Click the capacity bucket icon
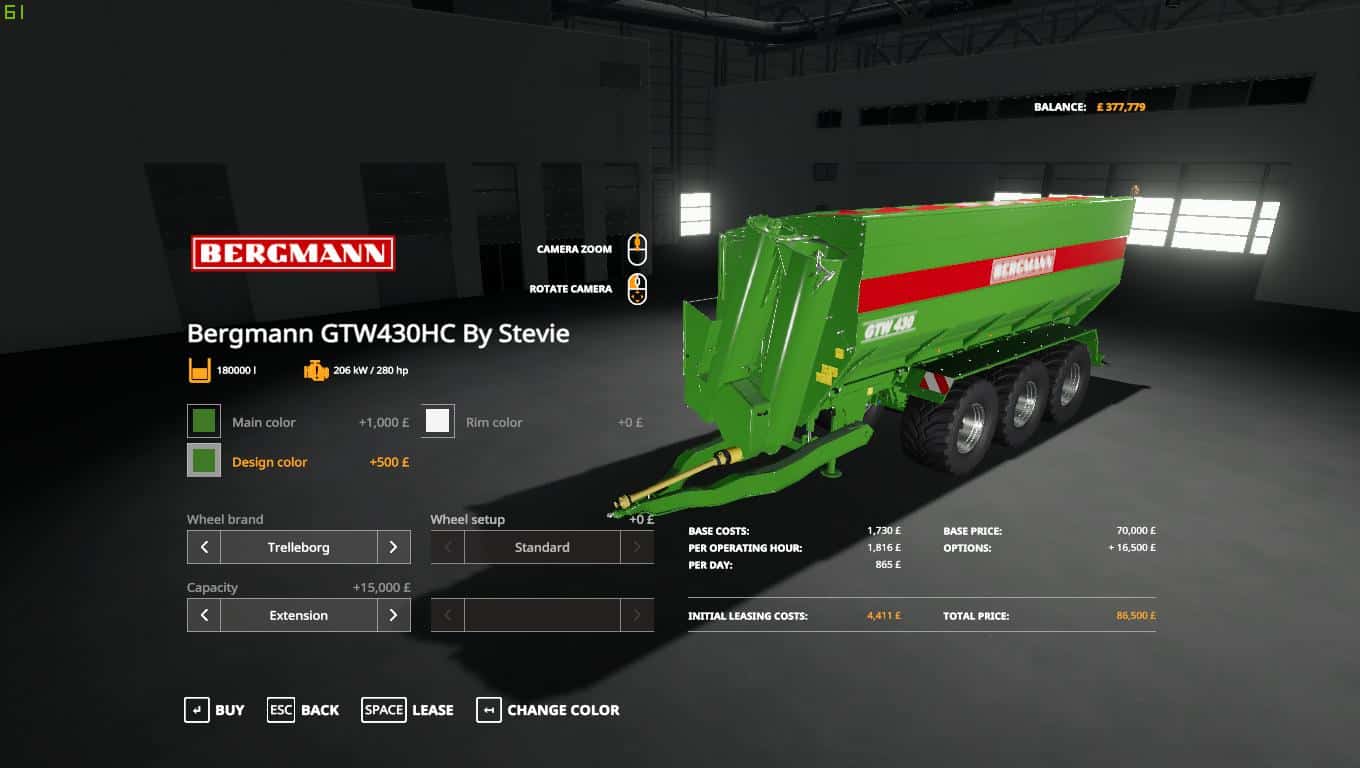Screen dimensions: 1360x768 200,370
